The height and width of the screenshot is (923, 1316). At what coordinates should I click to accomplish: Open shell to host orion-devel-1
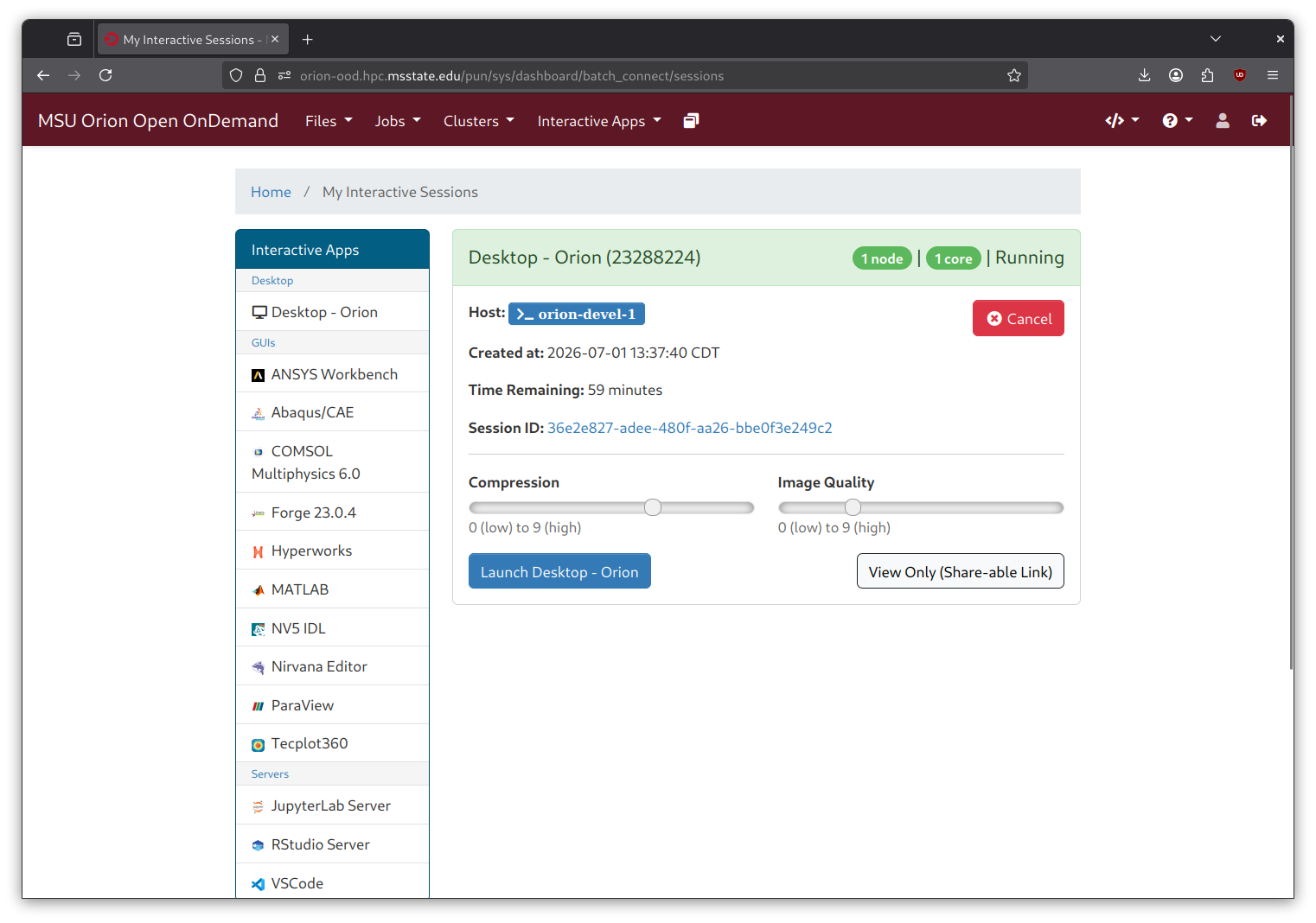pos(577,314)
